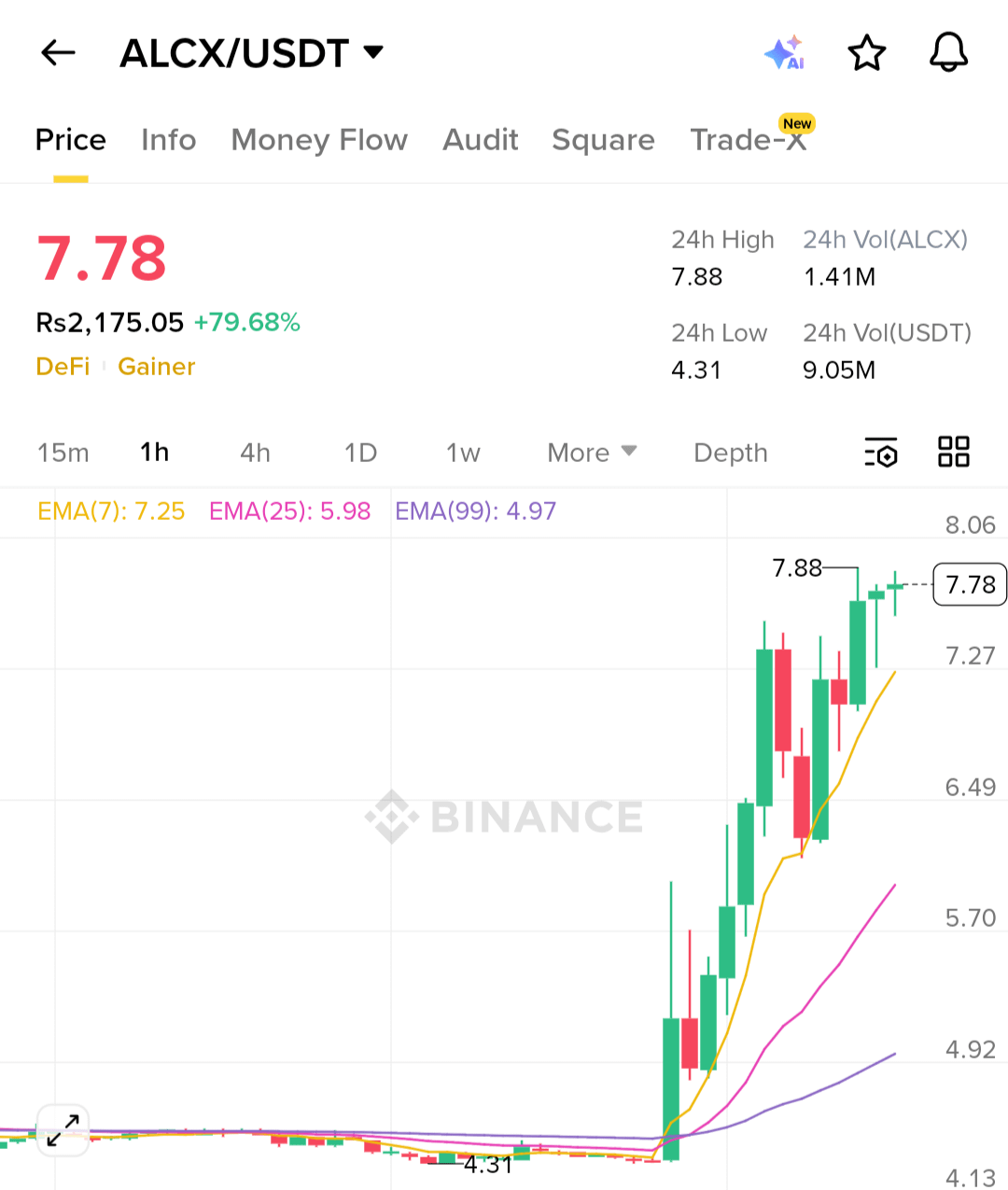Screen dimensions: 1008x1190
Task: Add ALCX/USDT to favorites with star
Action: 867,53
